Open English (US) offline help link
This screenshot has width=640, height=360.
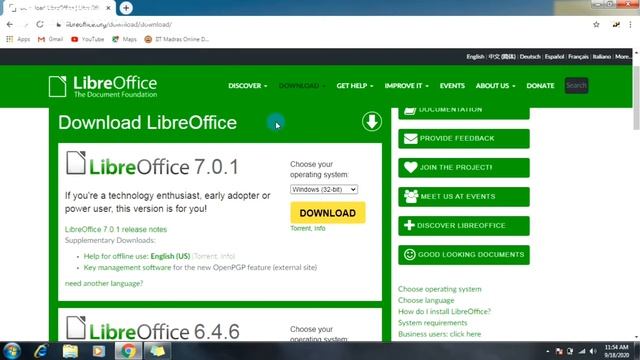point(170,256)
